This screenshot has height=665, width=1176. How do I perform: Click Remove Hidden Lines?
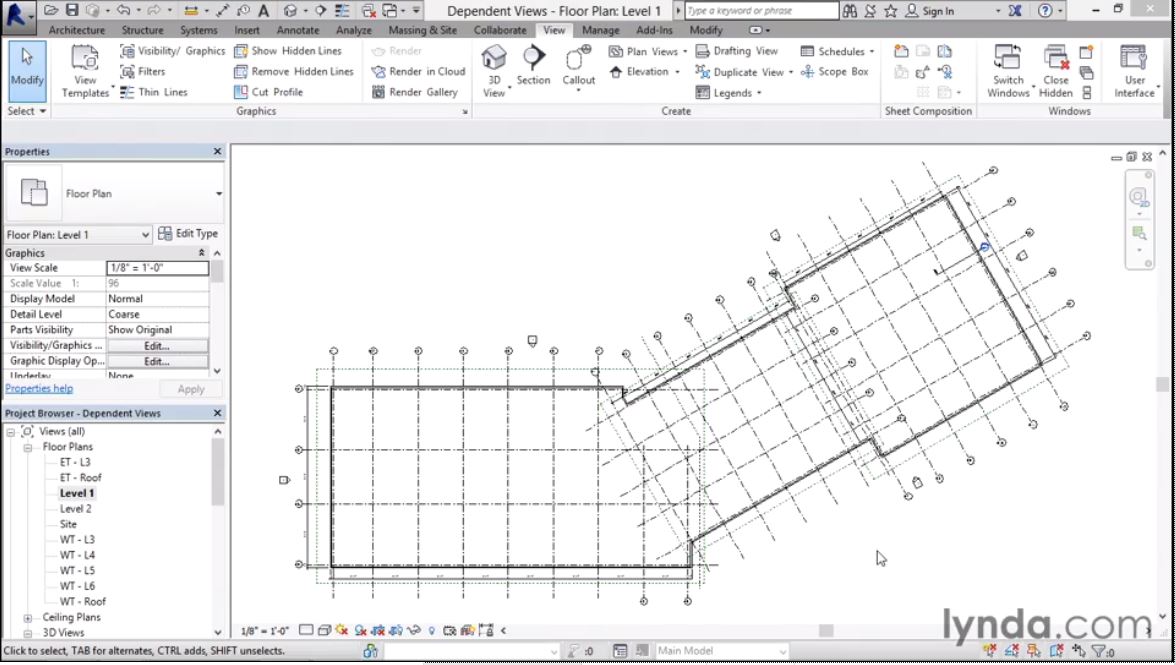coord(293,71)
